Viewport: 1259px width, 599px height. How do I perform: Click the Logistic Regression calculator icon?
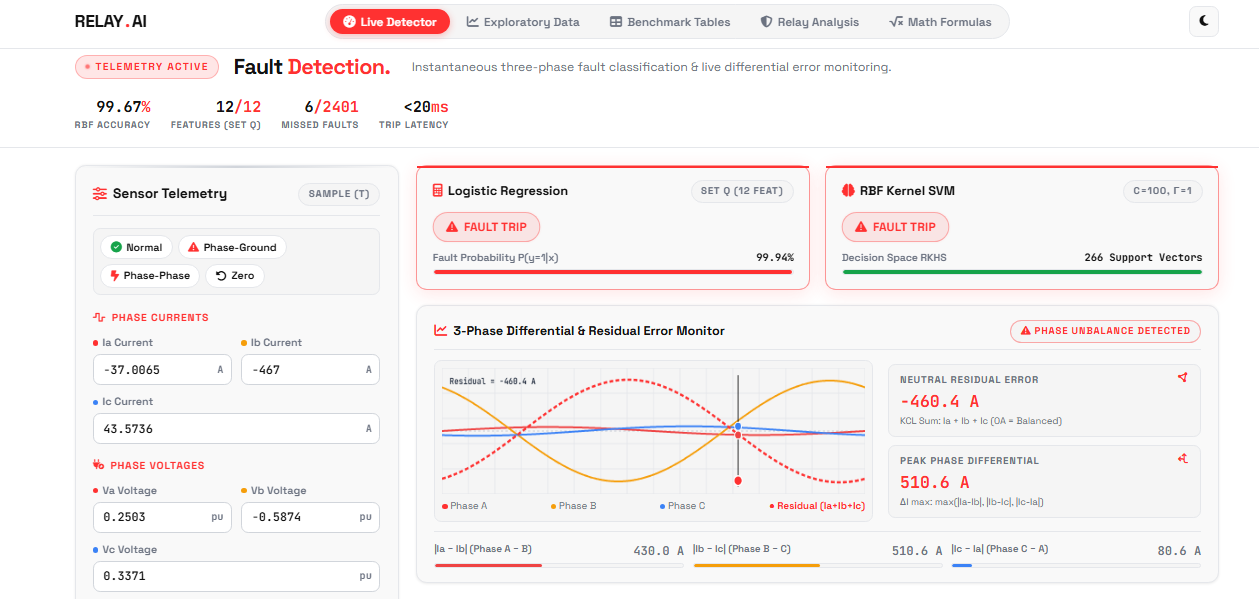point(438,190)
